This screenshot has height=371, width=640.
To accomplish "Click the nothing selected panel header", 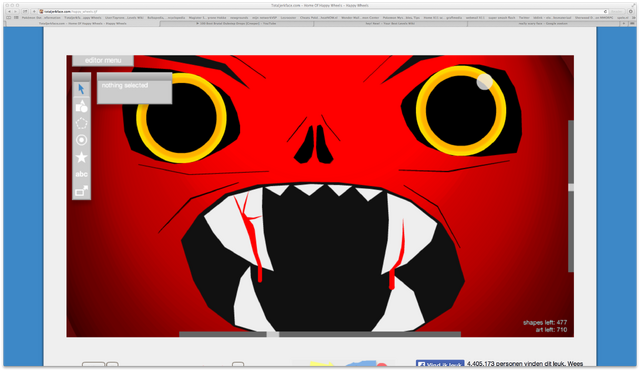I will (x=134, y=76).
